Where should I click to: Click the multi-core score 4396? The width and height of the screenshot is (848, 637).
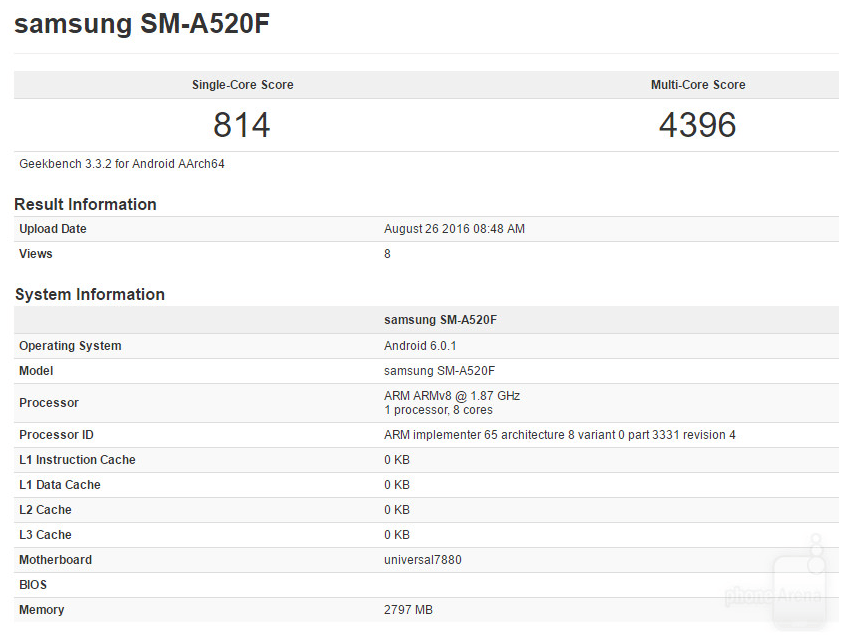(x=697, y=125)
